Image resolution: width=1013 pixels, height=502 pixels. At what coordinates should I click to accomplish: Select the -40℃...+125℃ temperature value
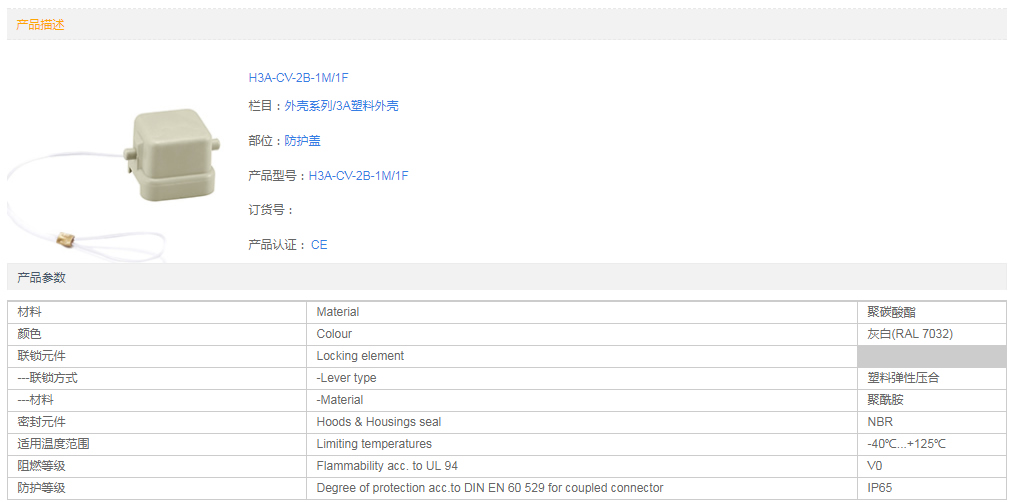point(906,444)
